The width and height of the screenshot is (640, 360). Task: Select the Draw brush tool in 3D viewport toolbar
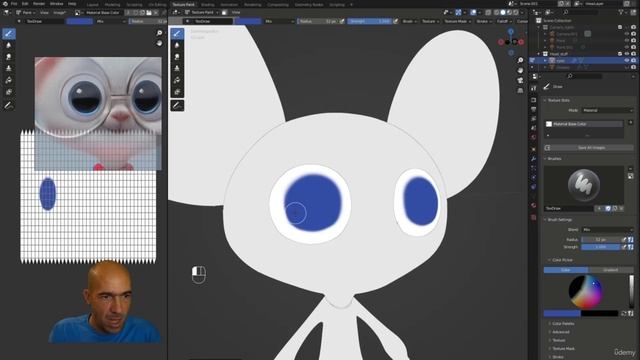coord(177,33)
